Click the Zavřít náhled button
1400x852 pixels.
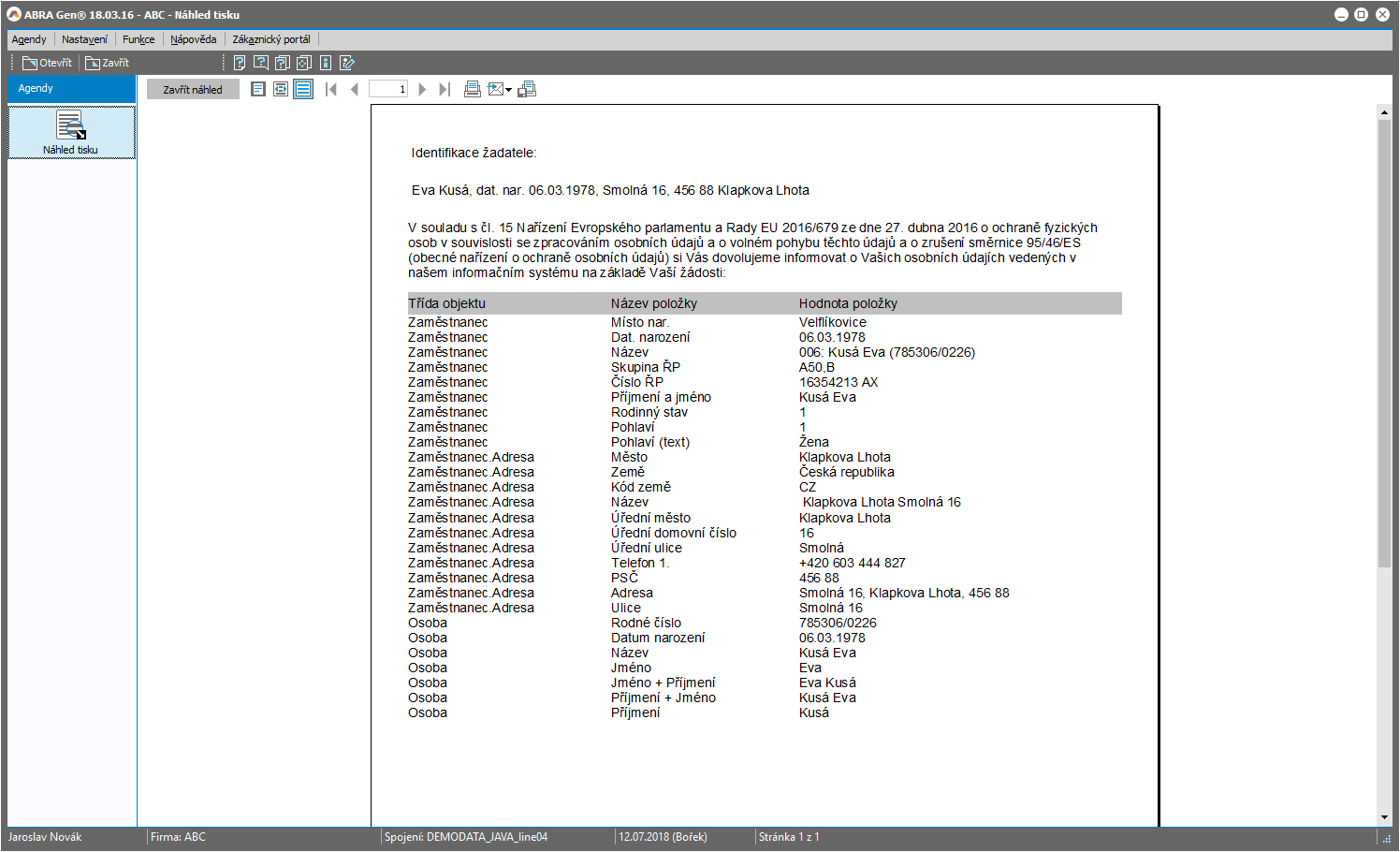click(193, 89)
